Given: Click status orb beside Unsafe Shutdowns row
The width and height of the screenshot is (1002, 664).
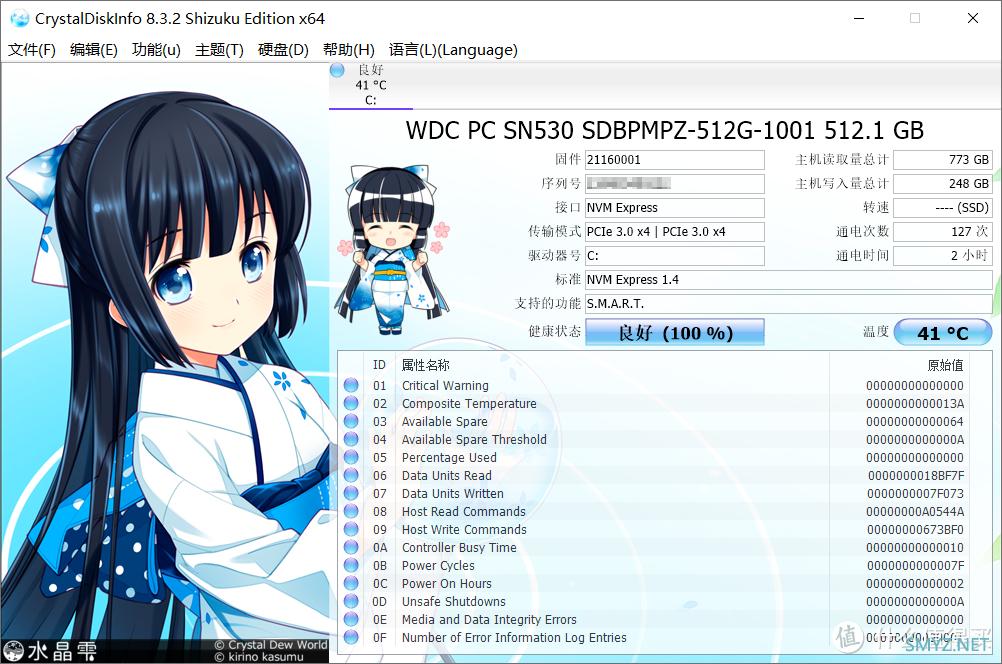Looking at the screenshot, I should [x=351, y=602].
